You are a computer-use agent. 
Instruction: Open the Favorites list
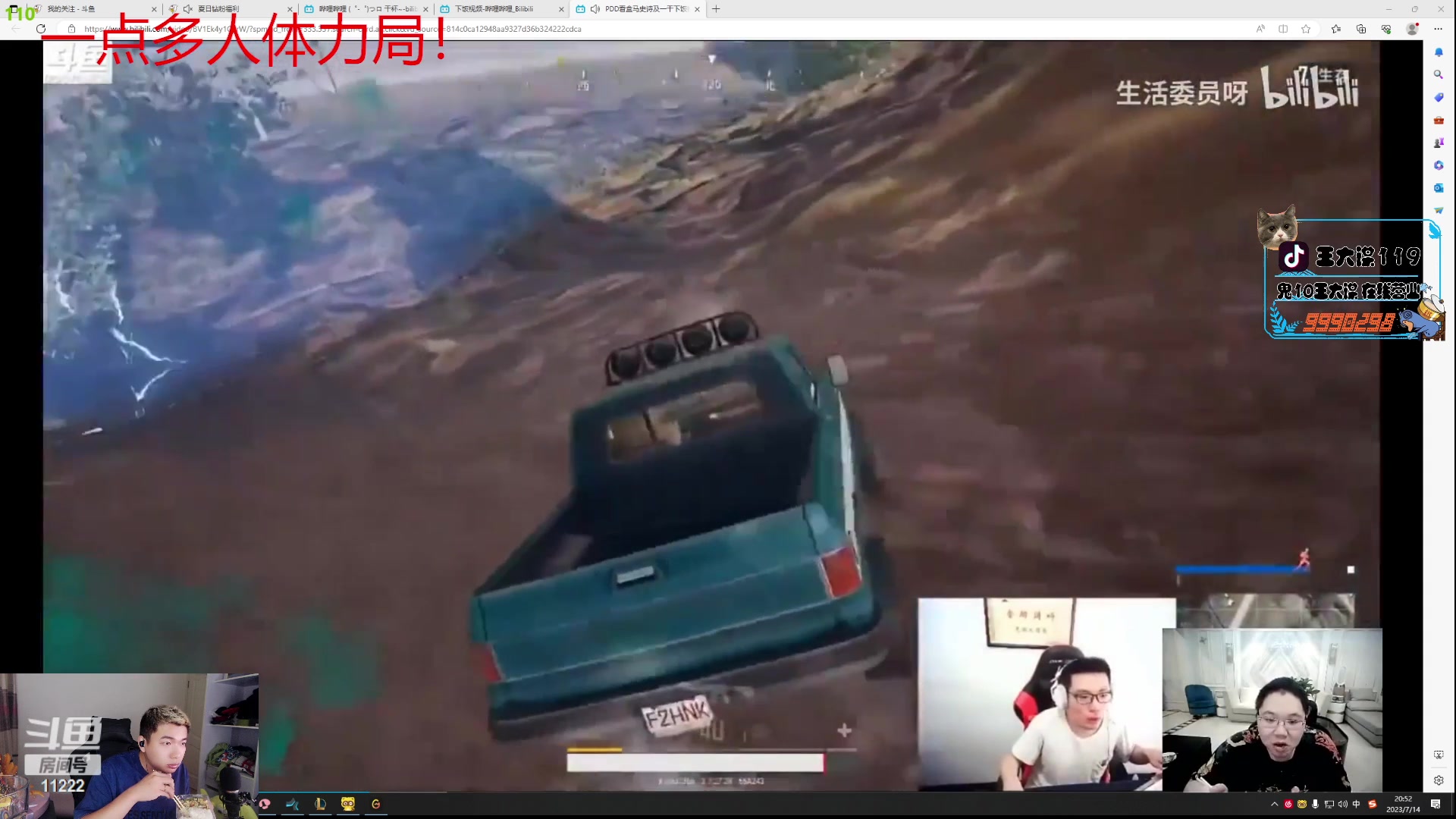[1336, 29]
